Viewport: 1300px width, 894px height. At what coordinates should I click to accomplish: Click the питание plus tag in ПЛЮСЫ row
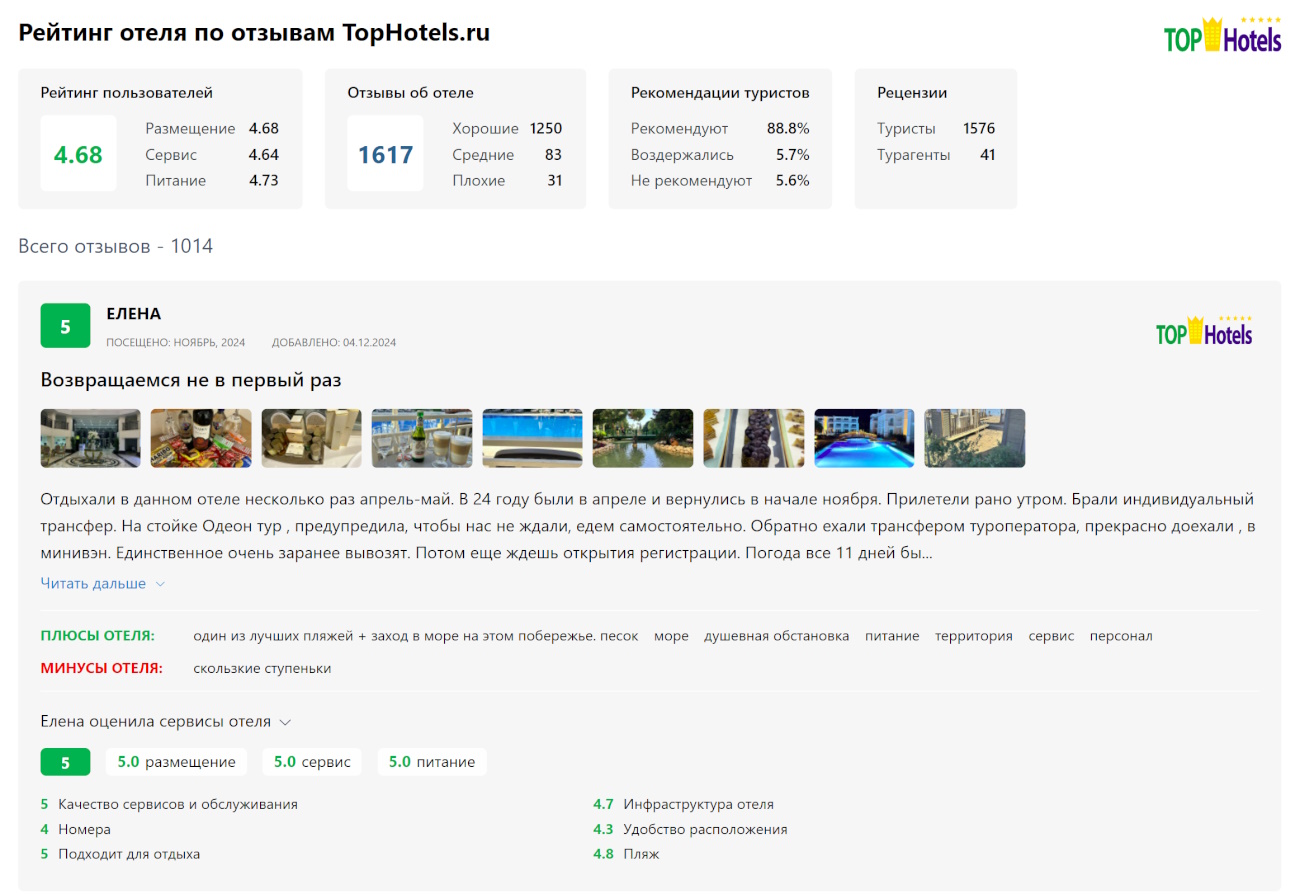pyautogui.click(x=892, y=636)
